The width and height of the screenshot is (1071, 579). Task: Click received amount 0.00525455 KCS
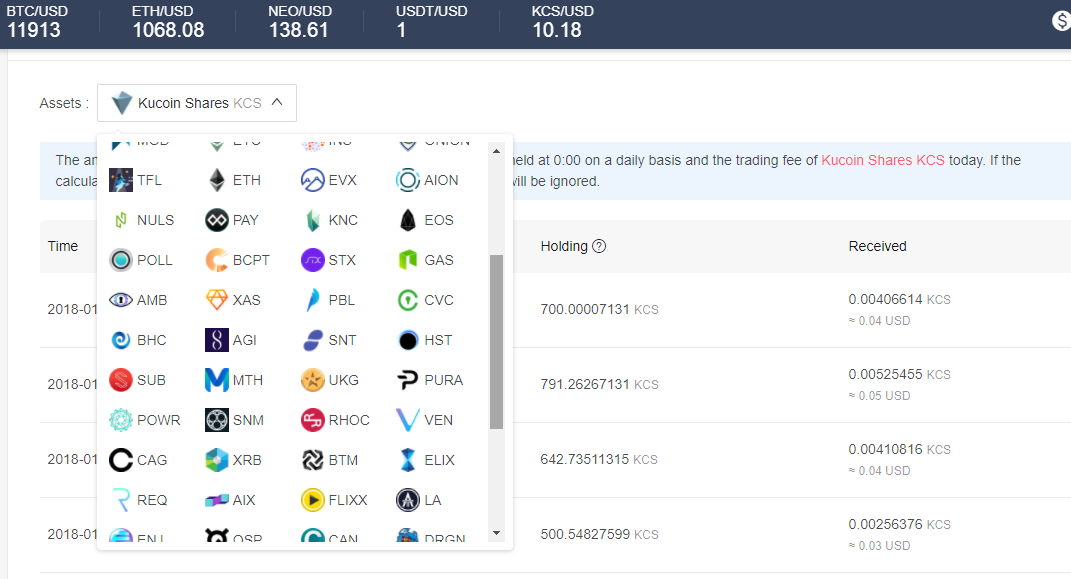[900, 375]
